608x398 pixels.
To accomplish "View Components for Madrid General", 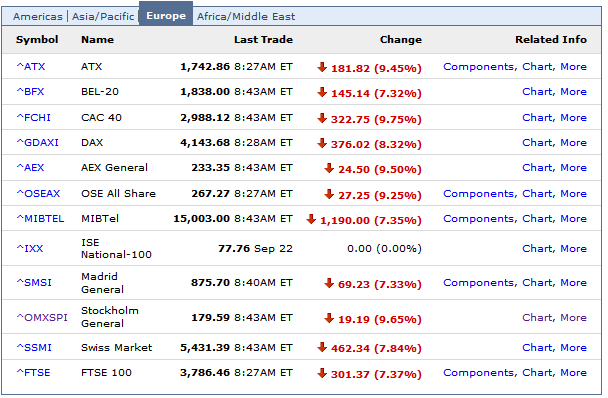I will pos(479,283).
